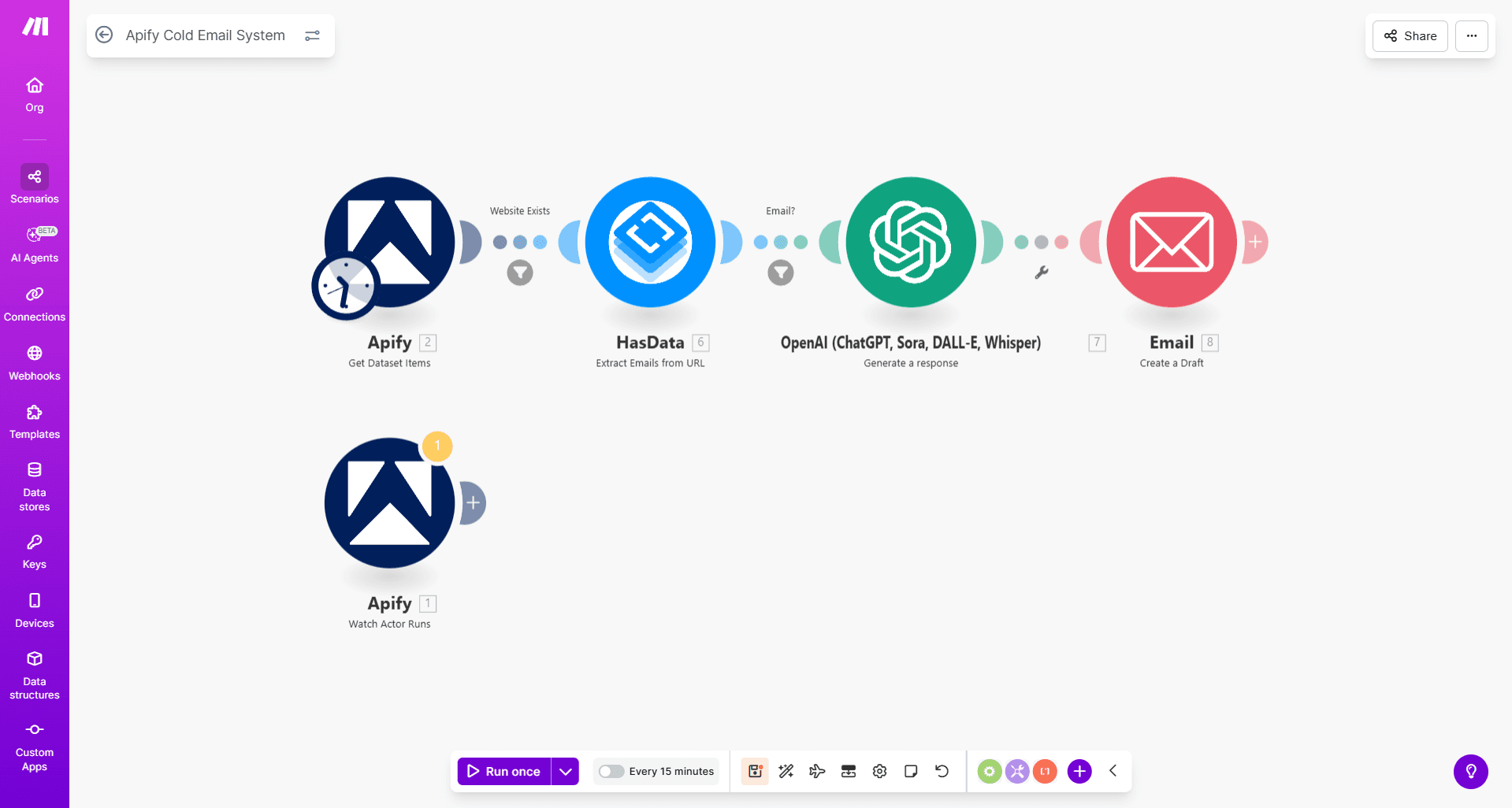Viewport: 1512px width, 808px height.
Task: Click the Generate a response label
Action: (x=911, y=363)
